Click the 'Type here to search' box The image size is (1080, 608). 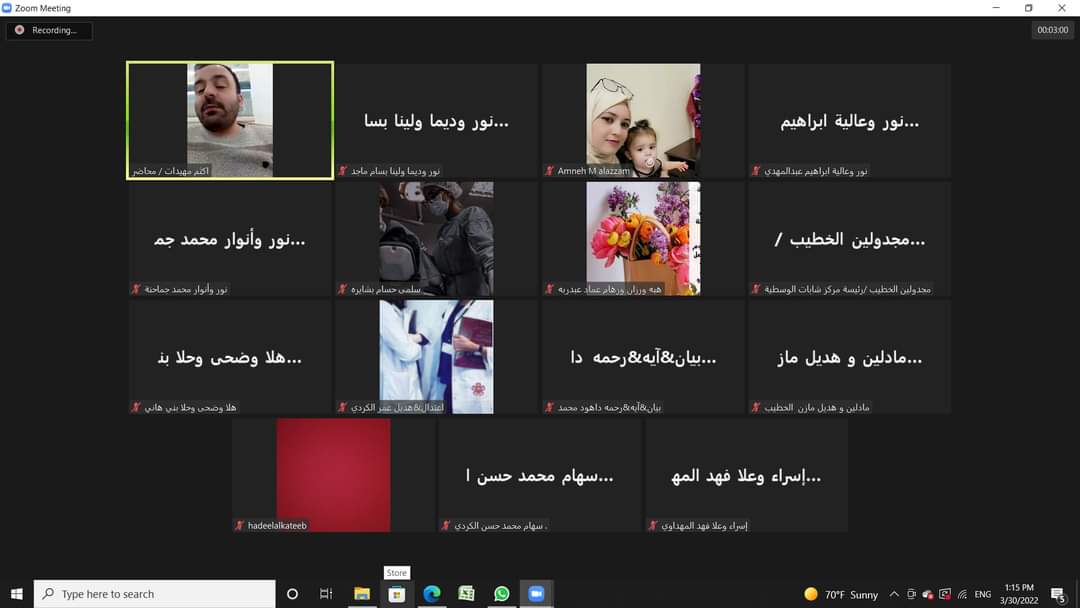tap(155, 594)
